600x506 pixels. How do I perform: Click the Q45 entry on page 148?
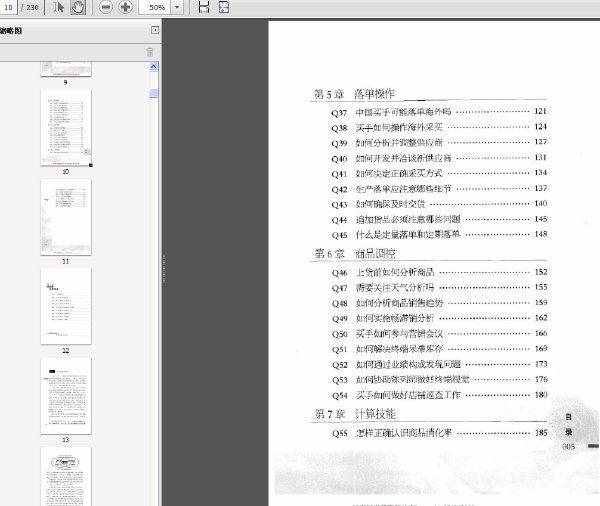coord(439,234)
